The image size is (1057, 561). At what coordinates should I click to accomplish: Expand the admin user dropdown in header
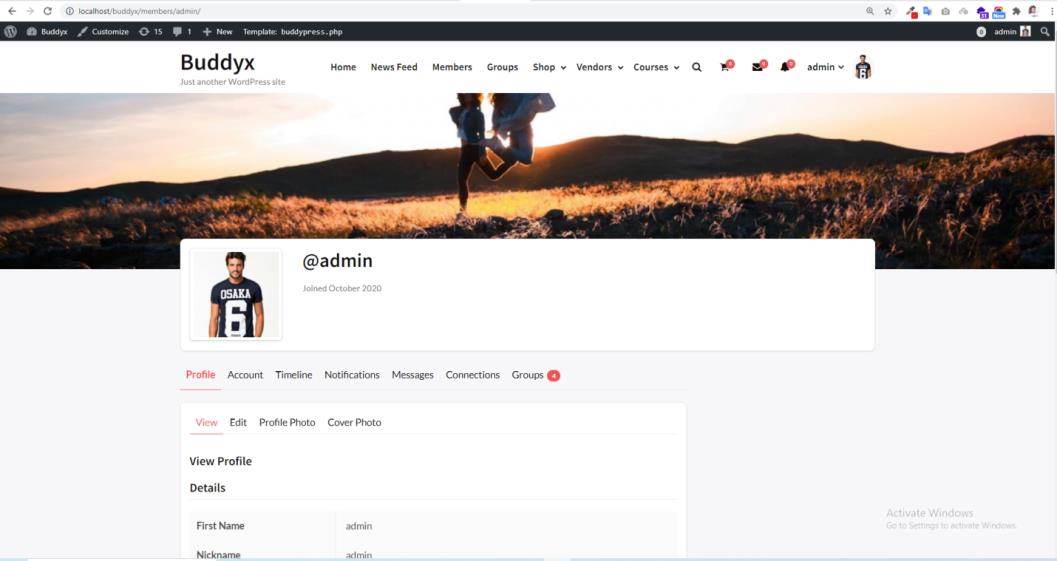825,67
